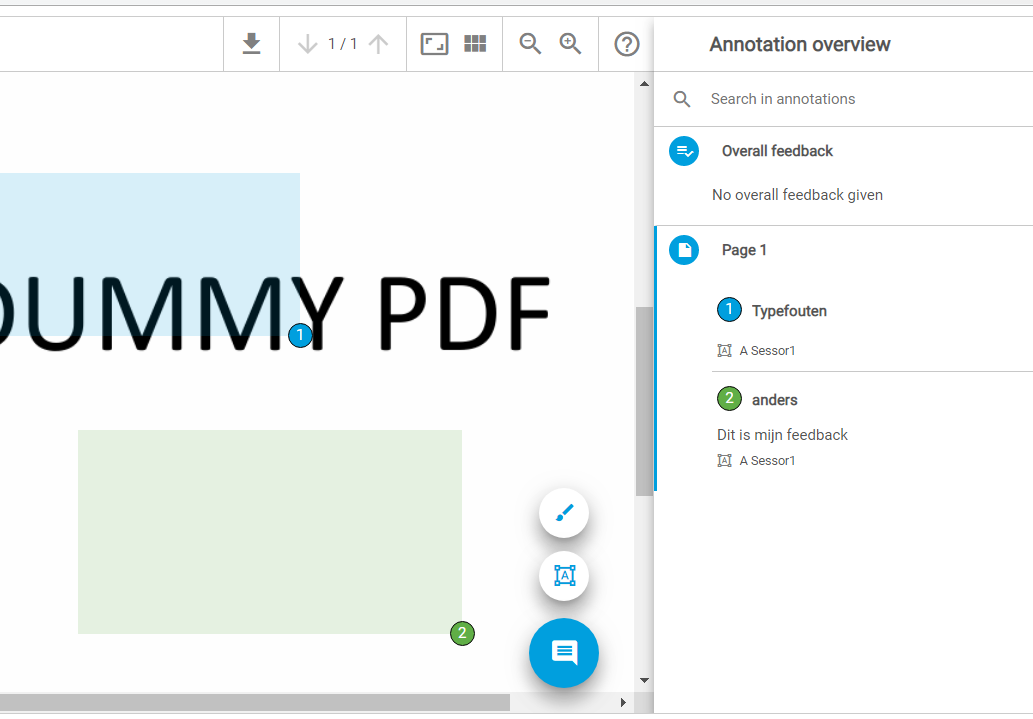Screen dimensions: 1033x719
Task: Click green annotation marker 2 on document
Action: tap(462, 633)
